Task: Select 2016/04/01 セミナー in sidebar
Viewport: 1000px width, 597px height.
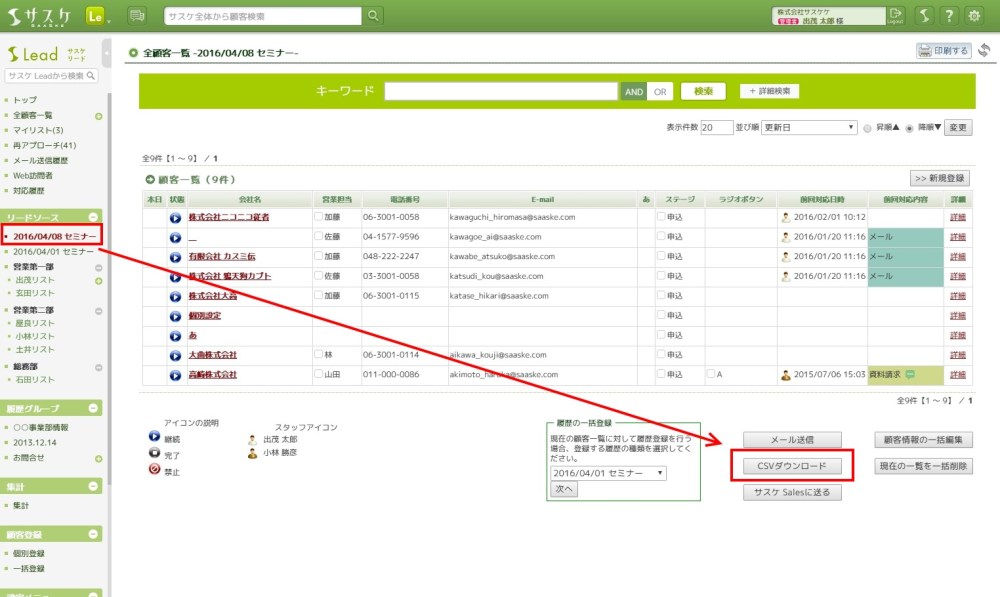Action: pyautogui.click(x=54, y=252)
